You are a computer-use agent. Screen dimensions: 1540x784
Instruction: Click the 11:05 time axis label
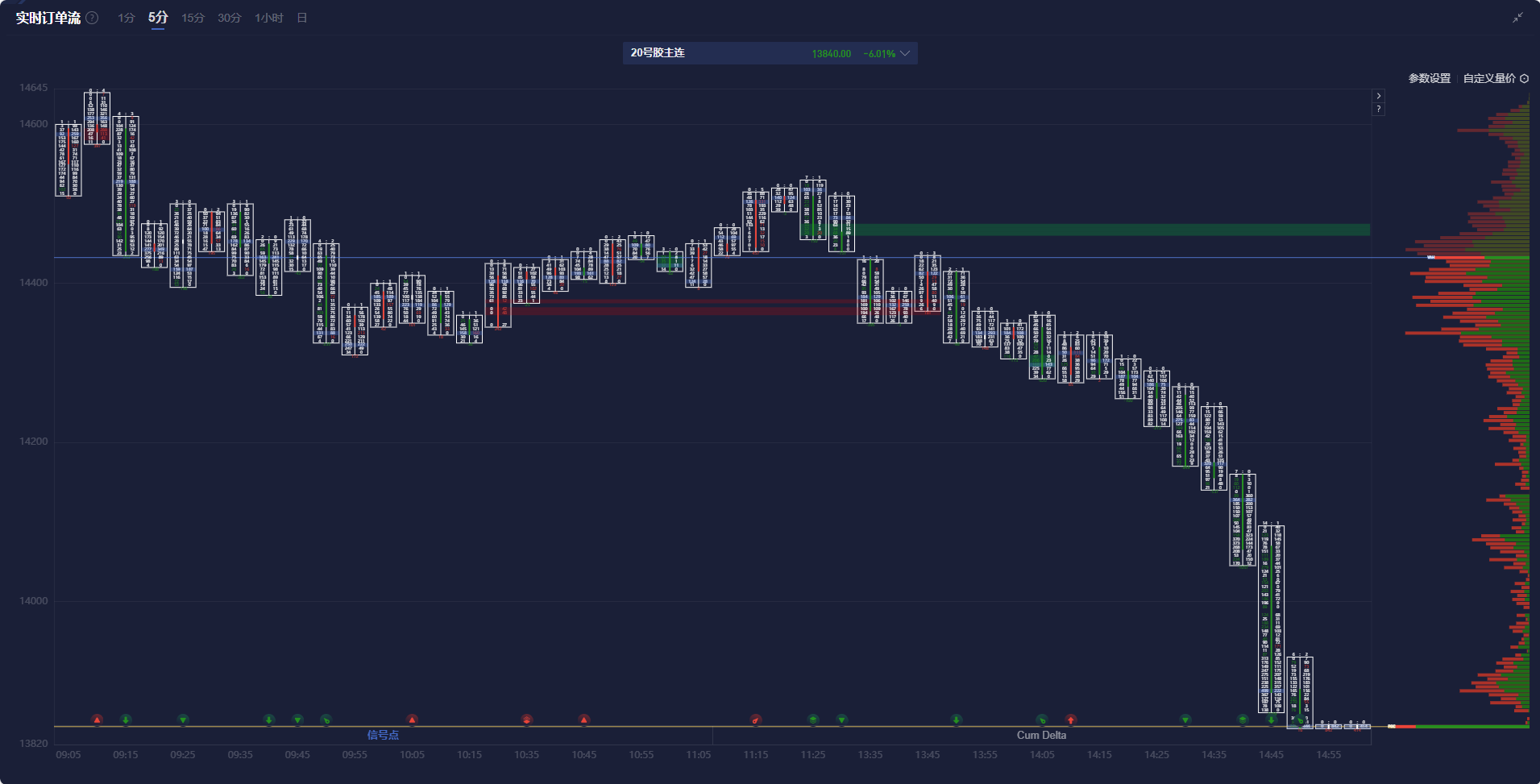tap(699, 755)
